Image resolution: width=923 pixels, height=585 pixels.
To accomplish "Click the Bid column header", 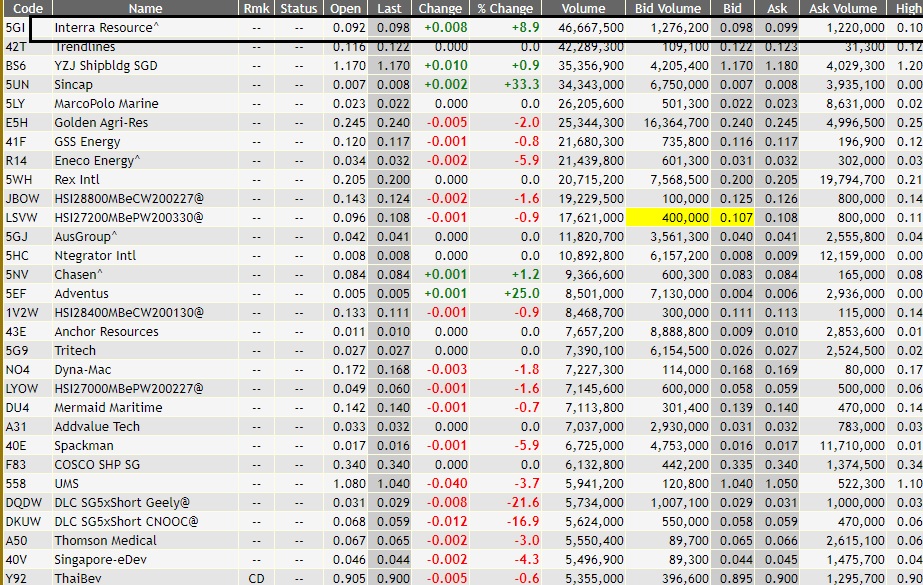I will (x=732, y=8).
